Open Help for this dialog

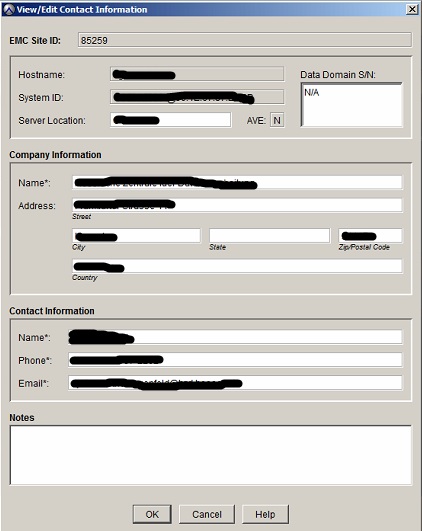tap(265, 514)
